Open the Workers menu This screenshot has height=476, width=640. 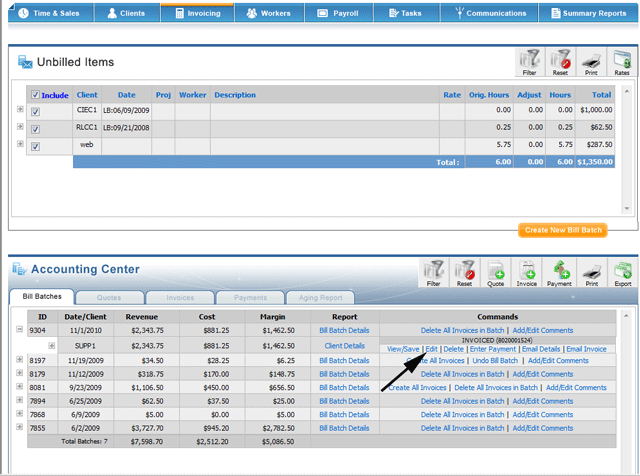269,13
